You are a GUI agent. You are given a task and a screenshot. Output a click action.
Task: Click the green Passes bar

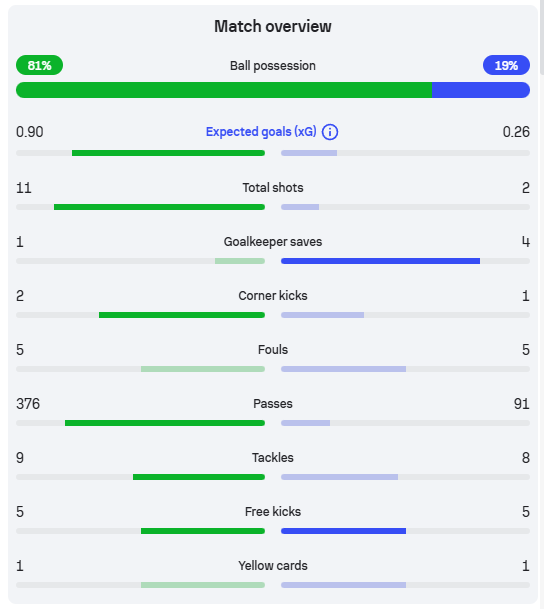pos(165,423)
